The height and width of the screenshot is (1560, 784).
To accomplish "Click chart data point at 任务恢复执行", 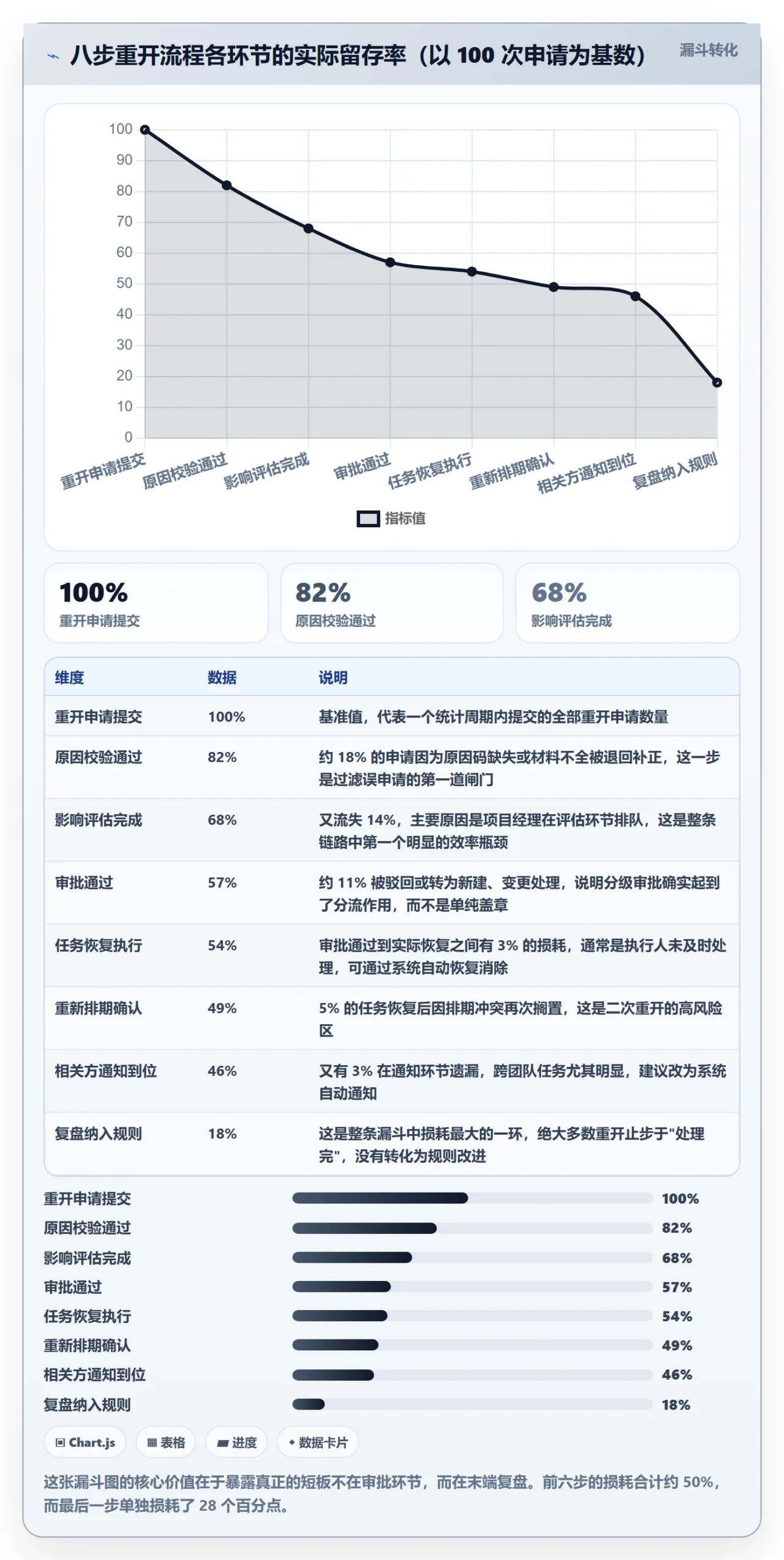I will [472, 272].
